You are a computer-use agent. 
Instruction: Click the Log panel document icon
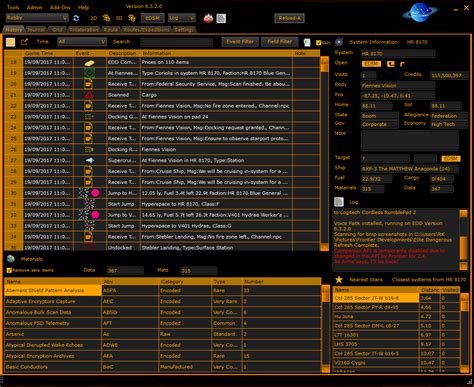339,202
